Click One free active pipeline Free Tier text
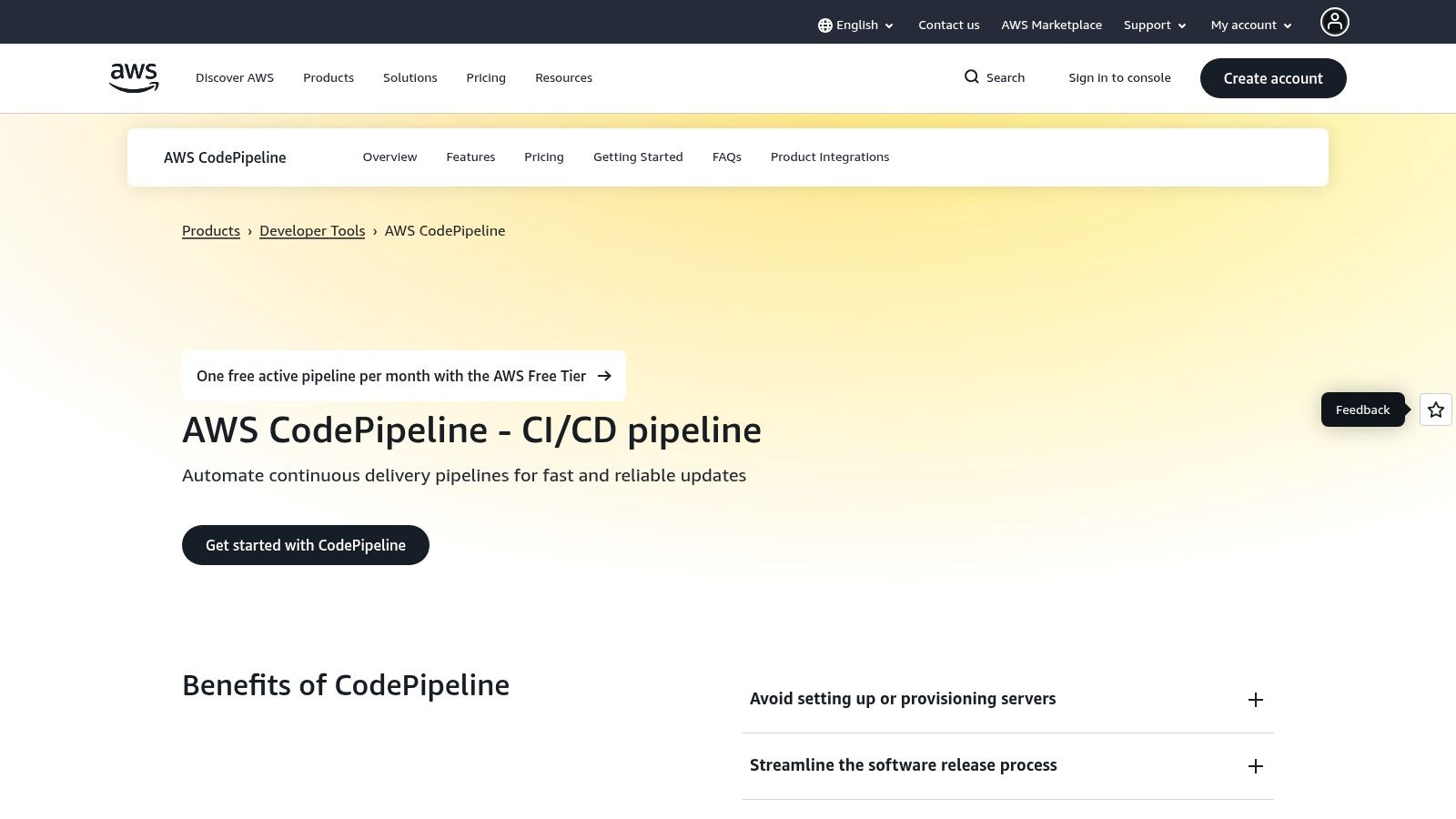The height and width of the screenshot is (819, 1456). coord(391,376)
